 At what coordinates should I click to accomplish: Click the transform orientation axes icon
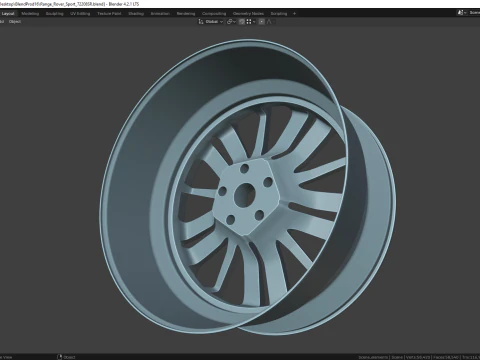pyautogui.click(x=201, y=22)
